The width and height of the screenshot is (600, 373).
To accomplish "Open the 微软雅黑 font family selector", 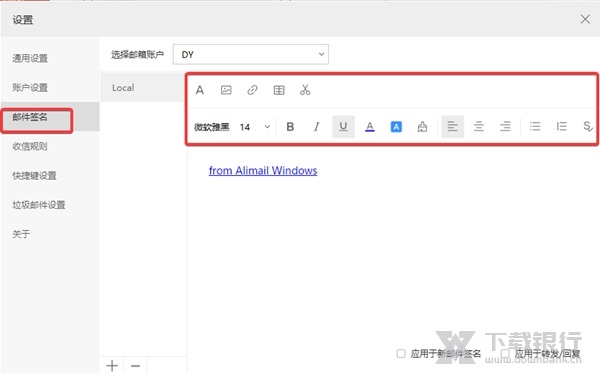I will tap(211, 127).
